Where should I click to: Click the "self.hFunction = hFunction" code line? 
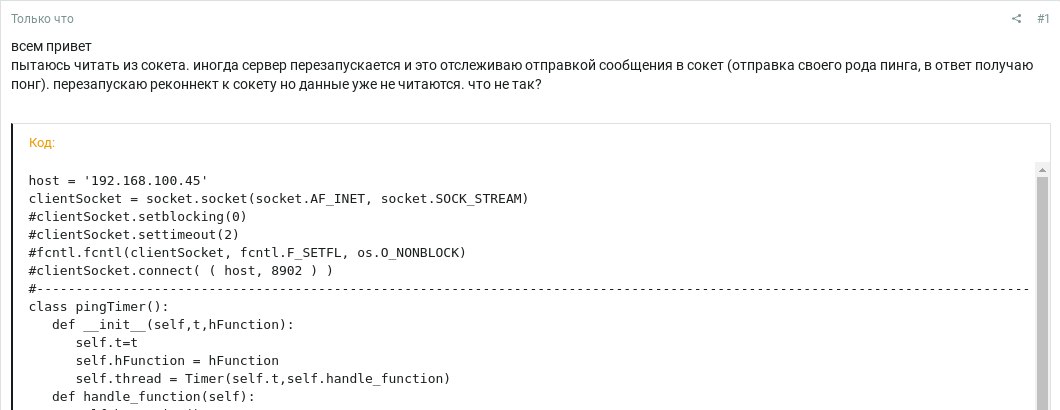pyautogui.click(x=177, y=361)
